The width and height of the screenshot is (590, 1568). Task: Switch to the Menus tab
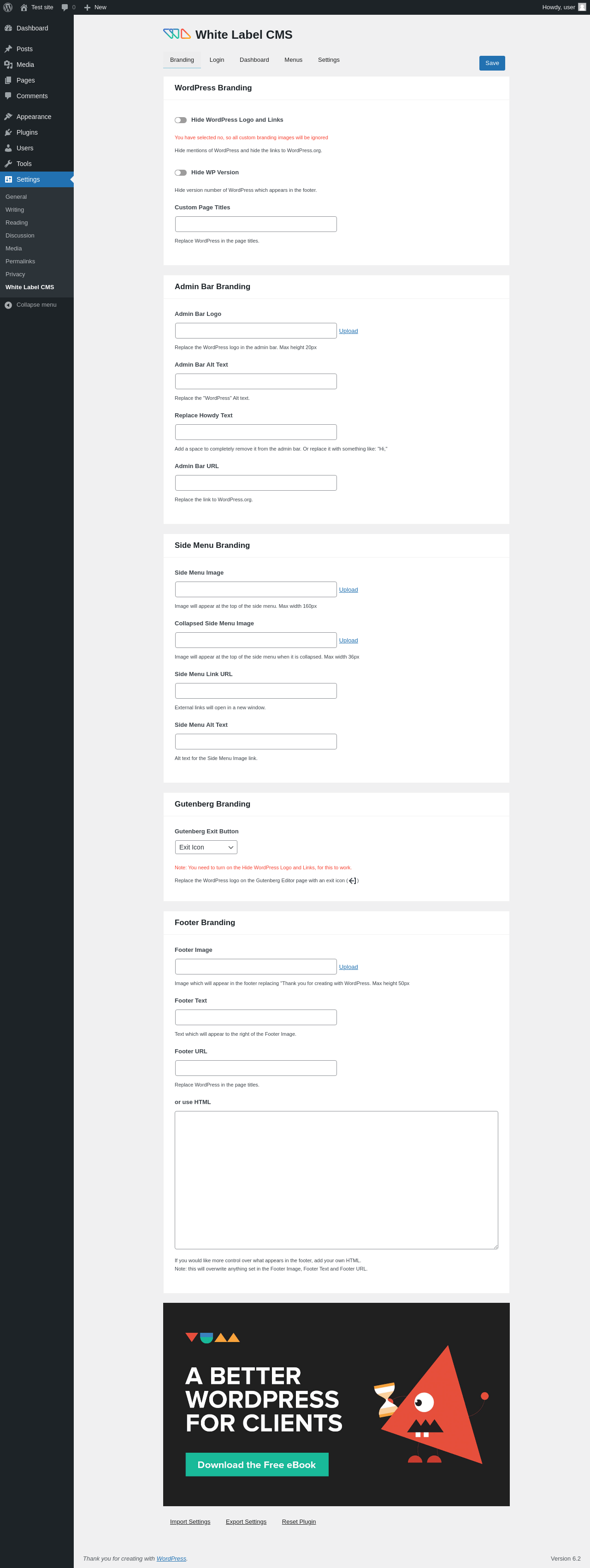coord(293,59)
